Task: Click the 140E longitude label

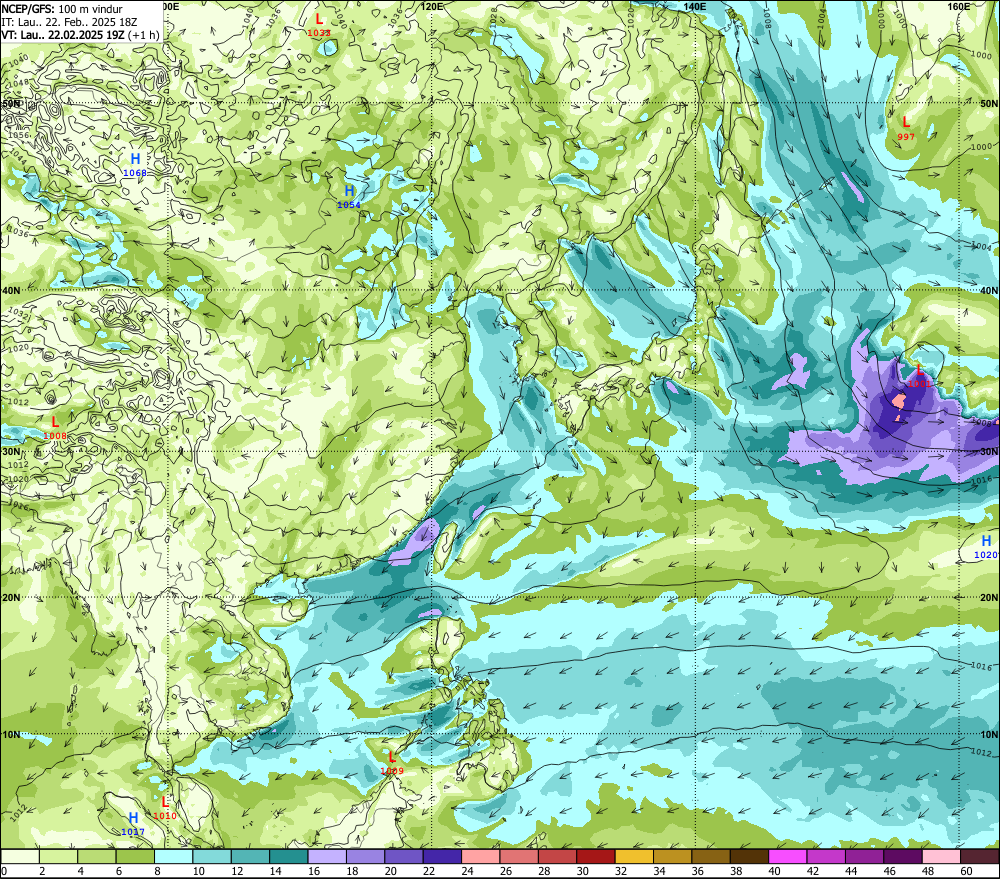Action: [695, 6]
